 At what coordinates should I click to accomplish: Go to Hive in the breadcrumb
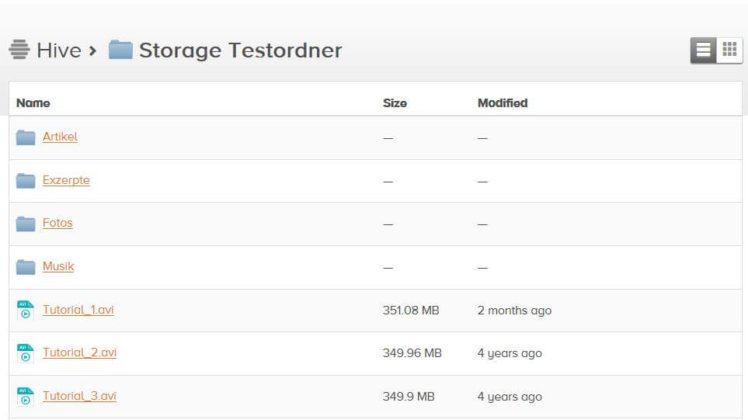(x=59, y=50)
